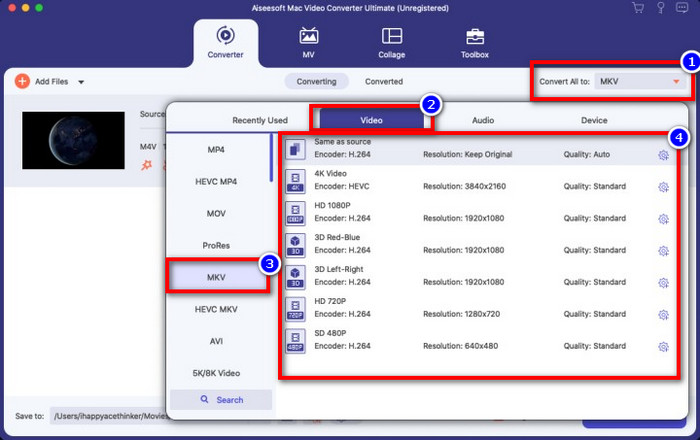Open settings gear for 4K Video
Screen dimensions: 700x440
pyautogui.click(x=663, y=187)
